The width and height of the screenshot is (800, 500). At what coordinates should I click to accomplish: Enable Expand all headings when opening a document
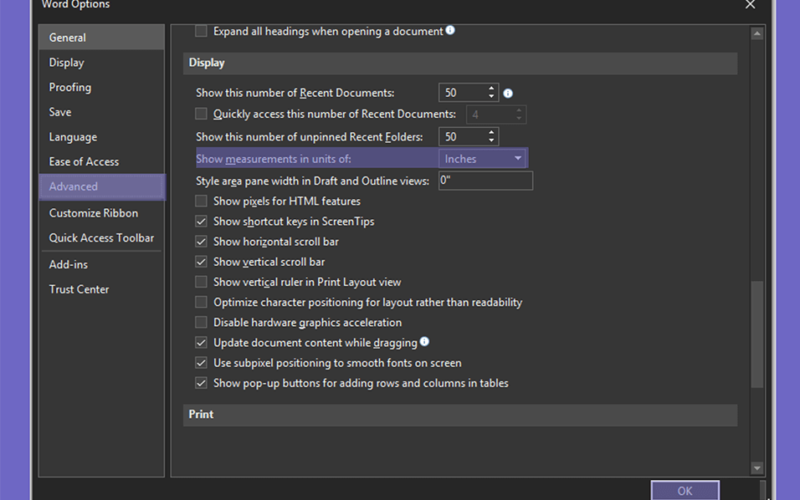(201, 31)
